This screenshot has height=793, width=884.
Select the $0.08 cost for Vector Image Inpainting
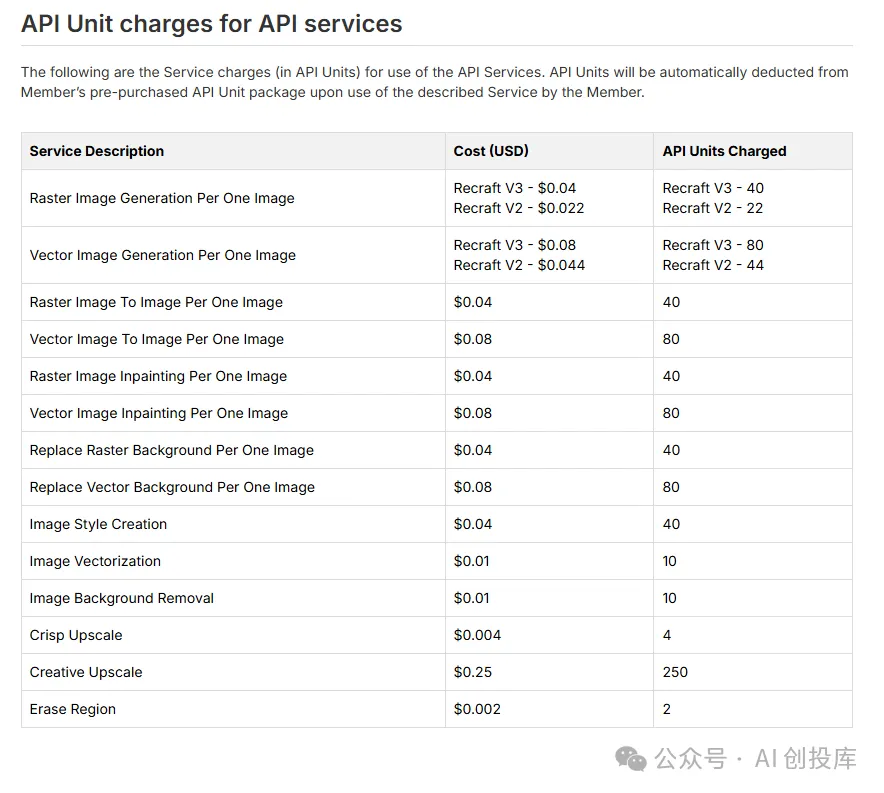tap(473, 414)
